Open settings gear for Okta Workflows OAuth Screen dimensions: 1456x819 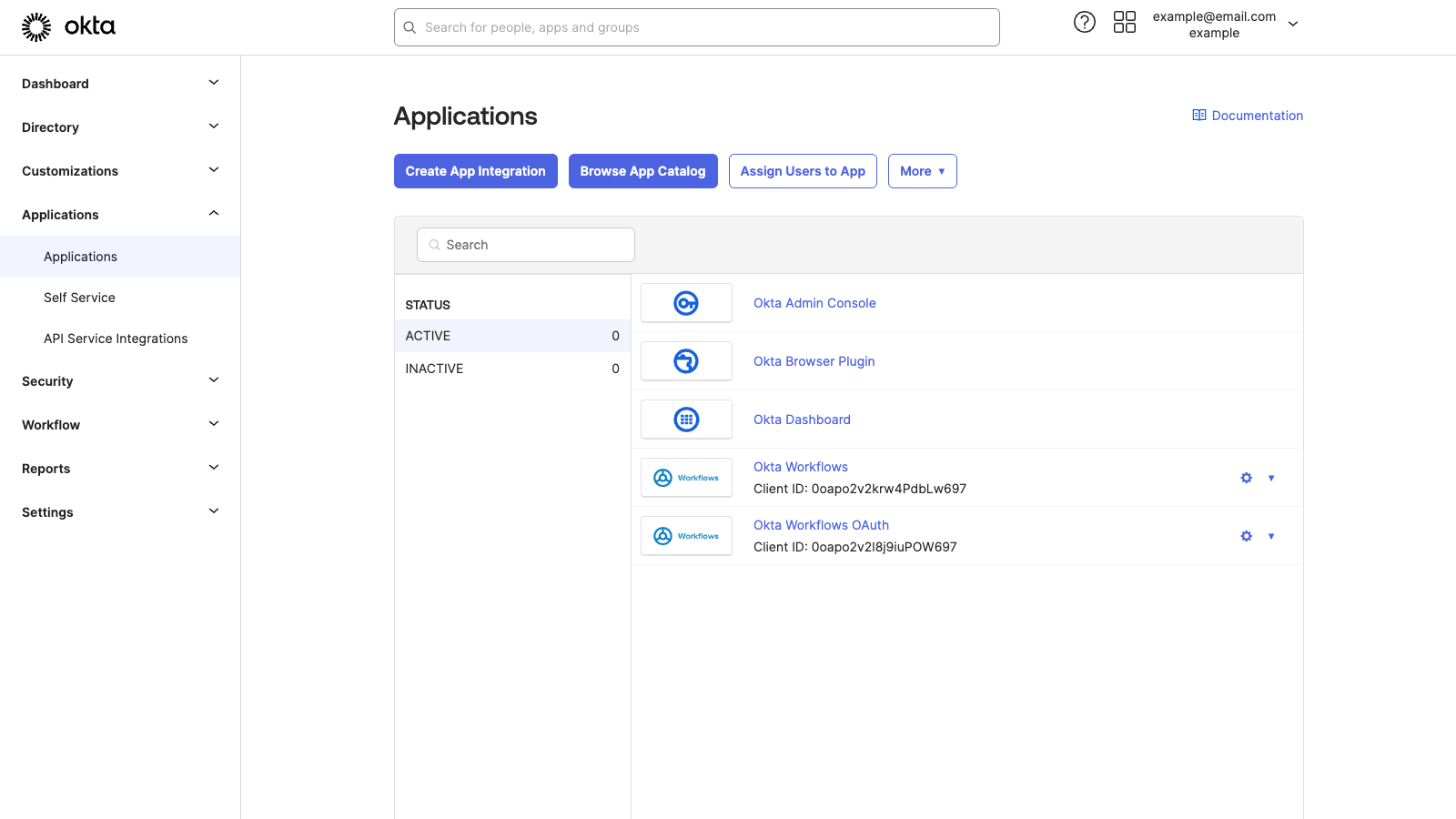click(x=1246, y=536)
